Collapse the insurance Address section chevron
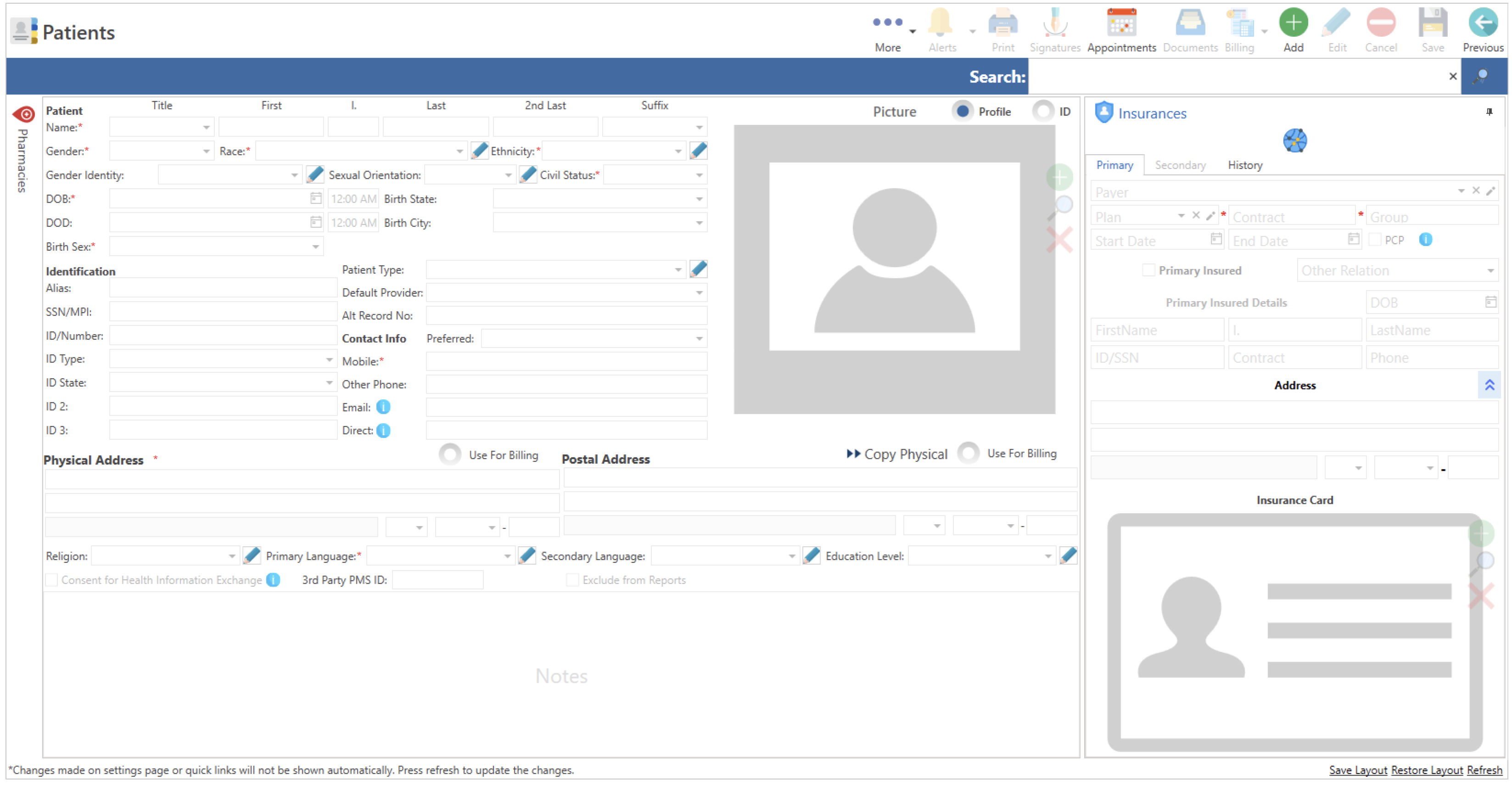Screen dimensions: 1512x785 click(x=1489, y=385)
